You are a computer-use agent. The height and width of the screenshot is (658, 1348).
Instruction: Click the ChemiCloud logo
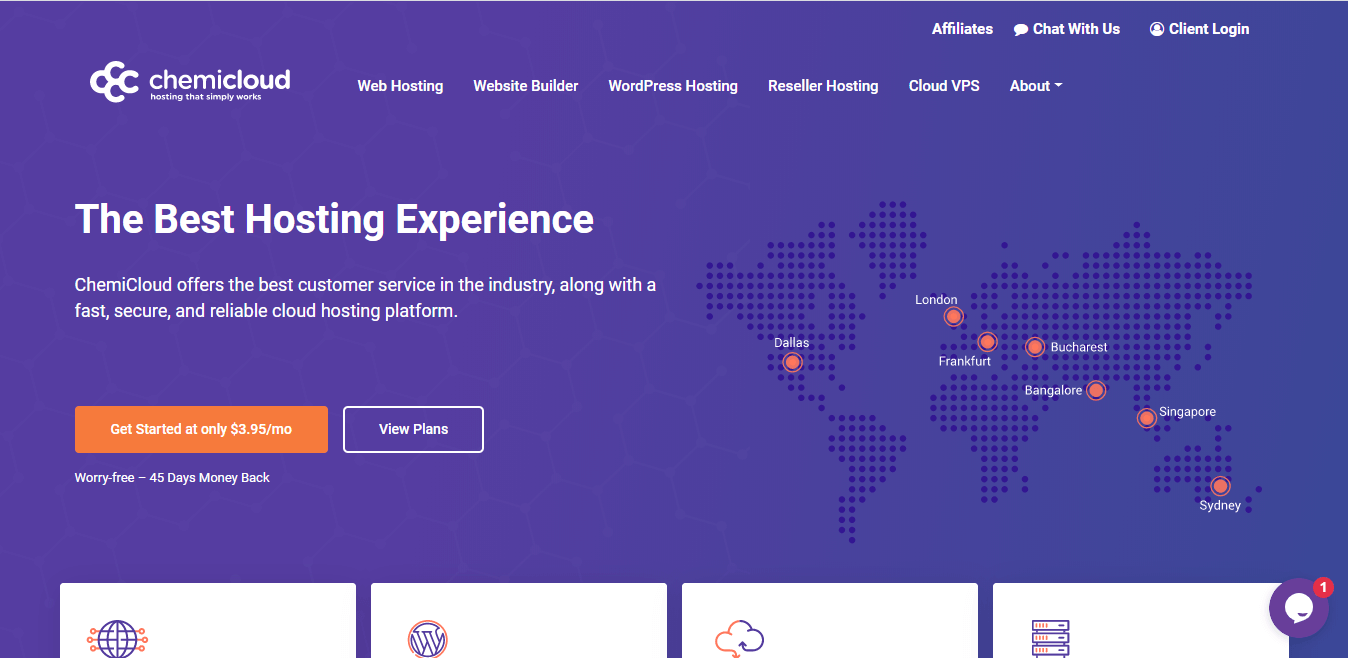(x=190, y=83)
